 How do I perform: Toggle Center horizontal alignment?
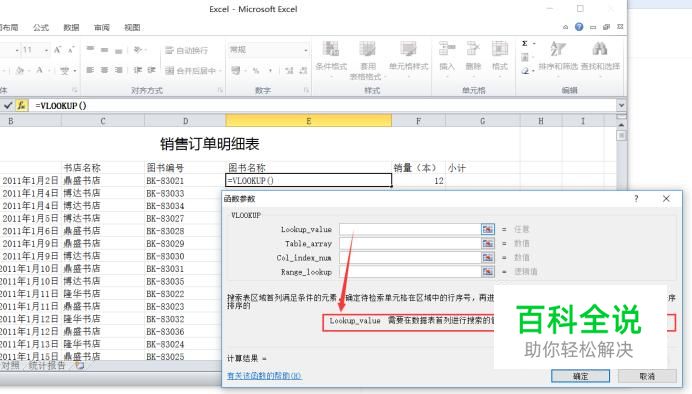point(104,70)
